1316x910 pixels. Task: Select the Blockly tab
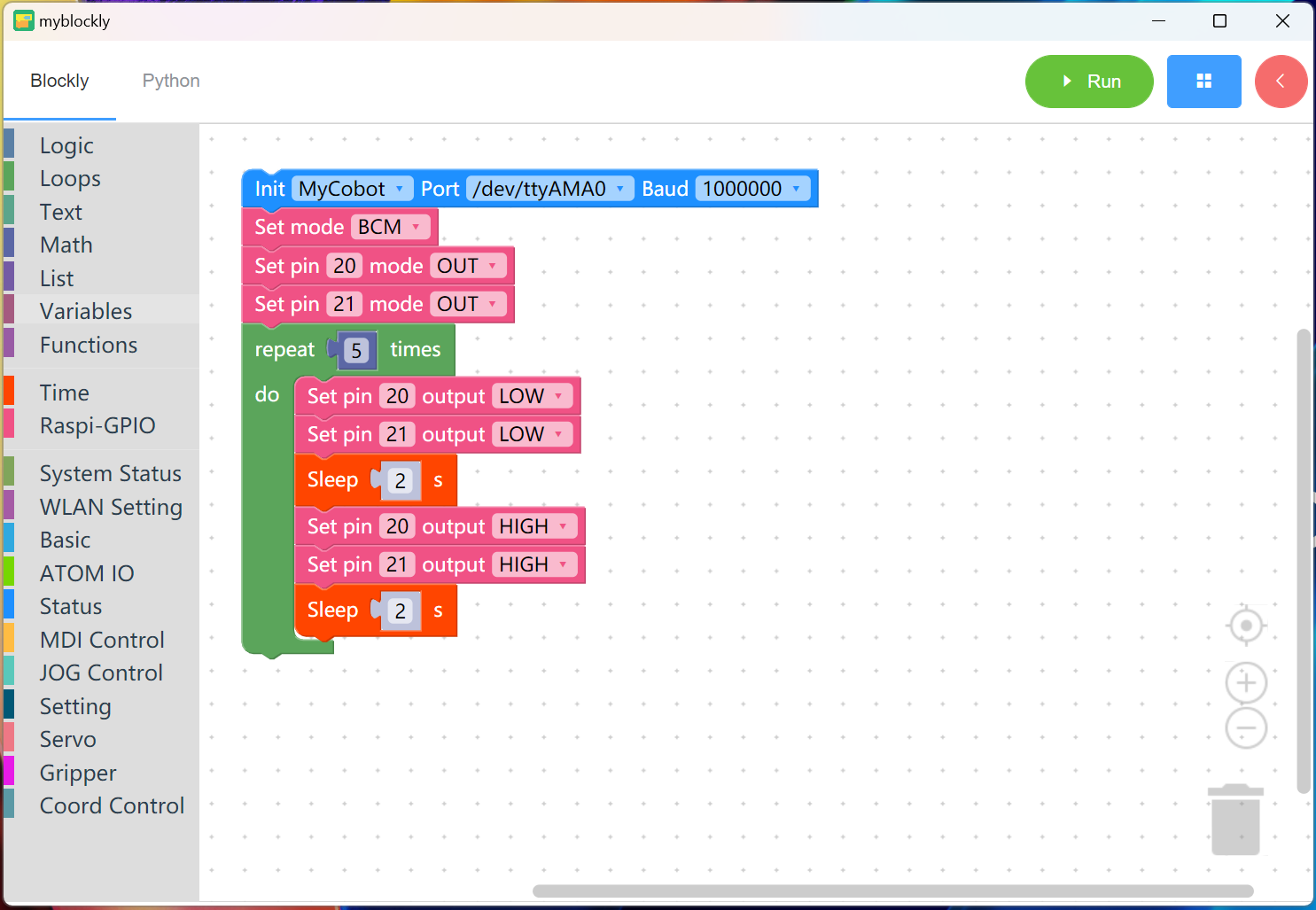tap(59, 81)
